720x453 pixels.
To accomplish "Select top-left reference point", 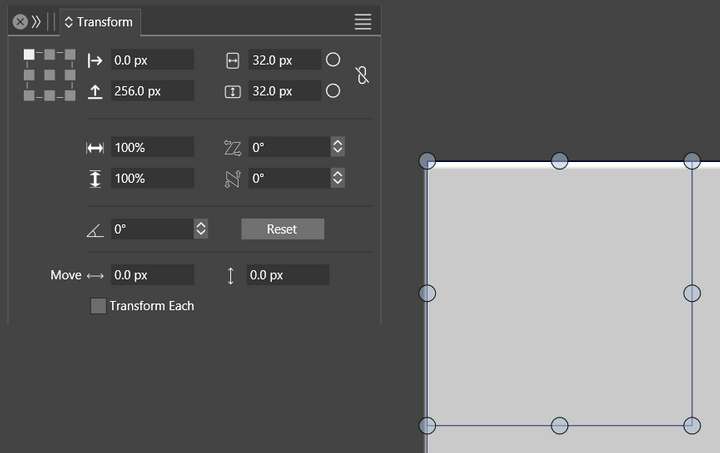I will [x=29, y=55].
